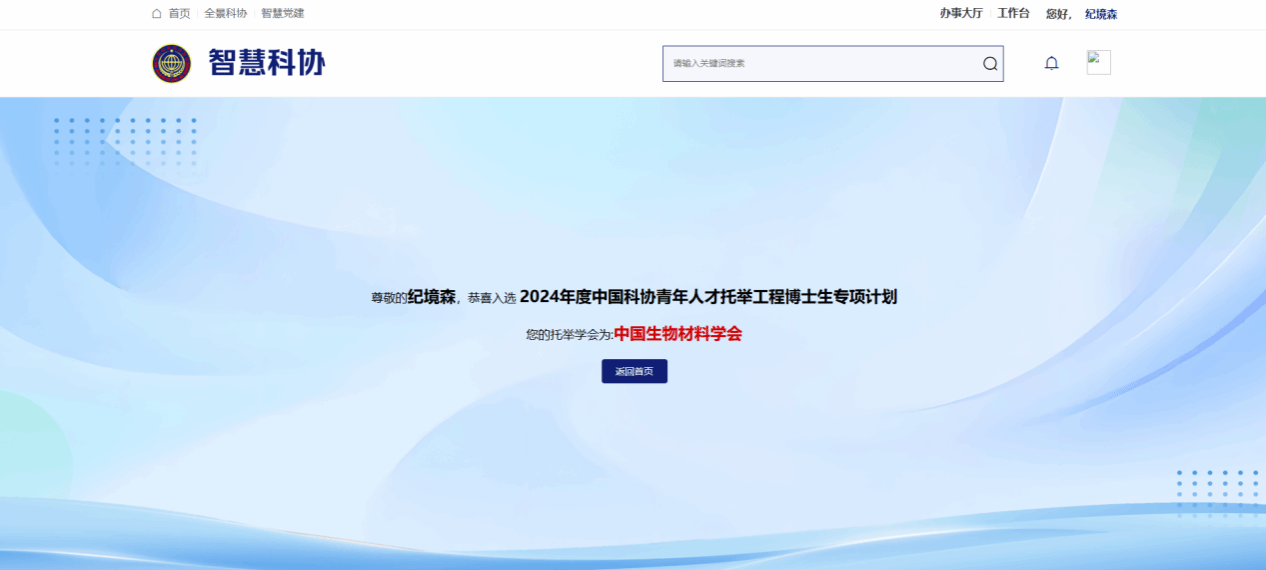Image resolution: width=1266 pixels, height=570 pixels.
Task: Open 办事大厅 from the top bar
Action: pos(960,14)
